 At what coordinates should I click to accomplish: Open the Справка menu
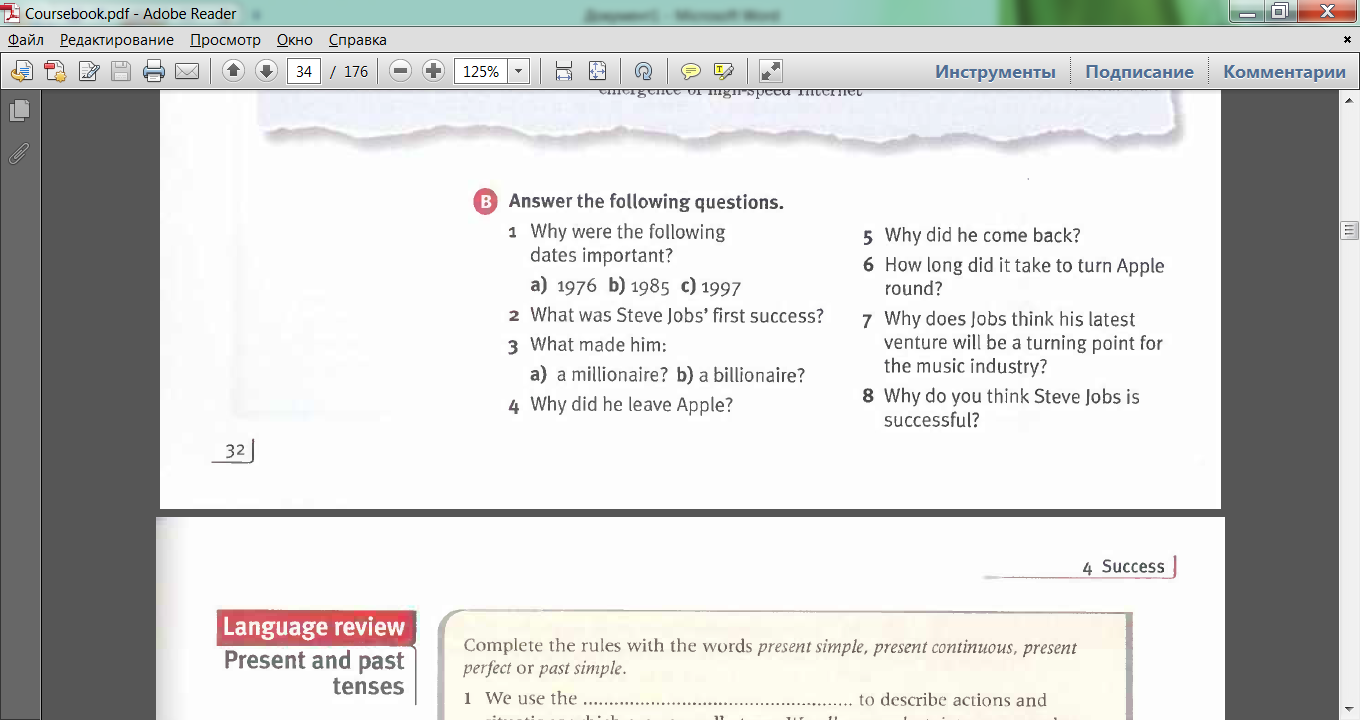[358, 40]
